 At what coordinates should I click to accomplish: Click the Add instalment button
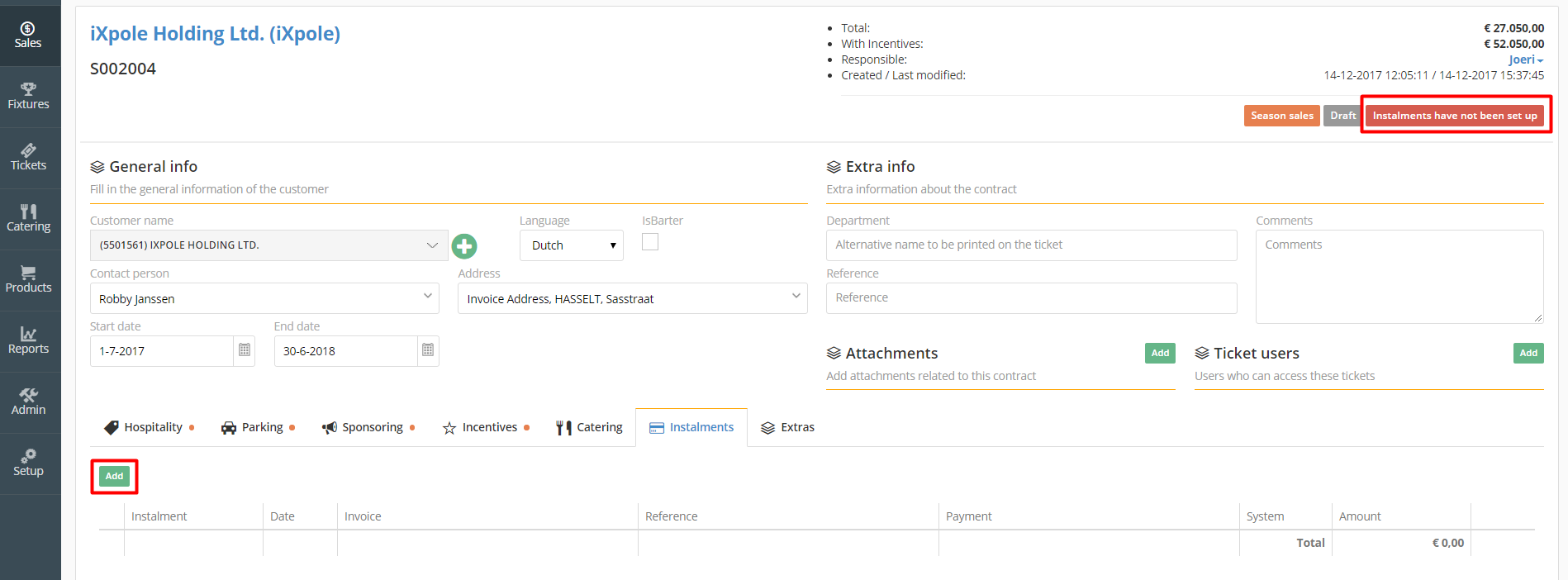coord(114,476)
